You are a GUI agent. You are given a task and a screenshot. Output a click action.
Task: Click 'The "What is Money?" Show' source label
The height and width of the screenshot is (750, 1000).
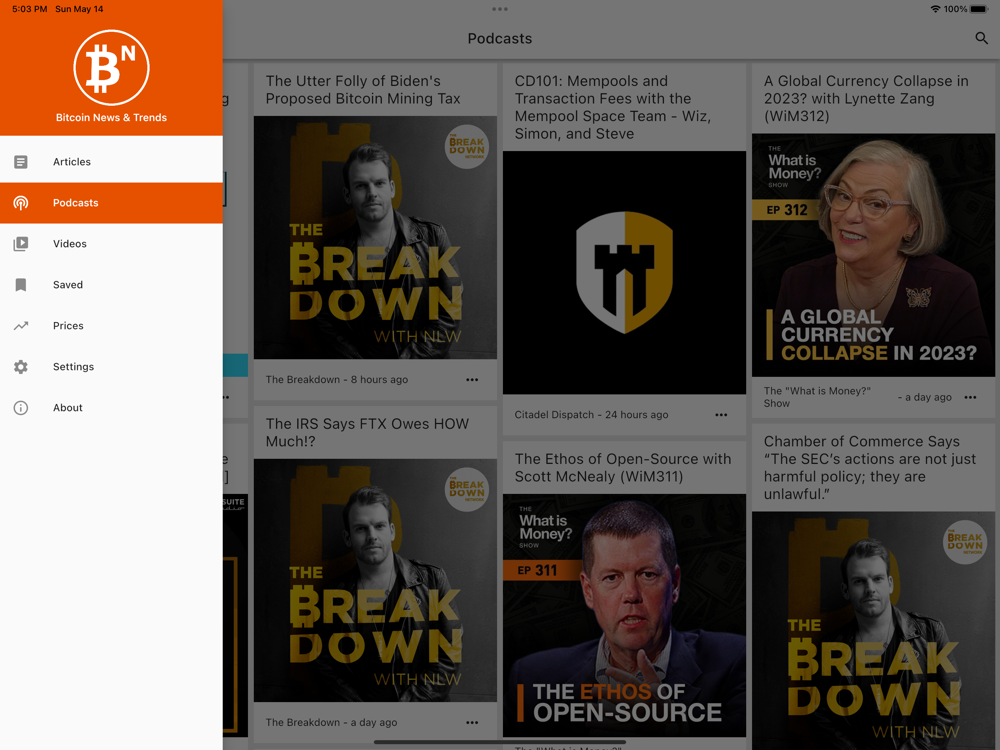click(817, 397)
